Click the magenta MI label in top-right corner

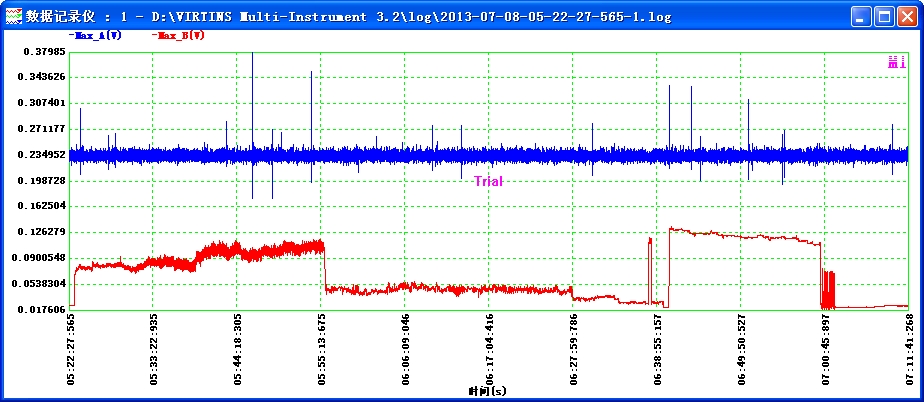click(896, 63)
